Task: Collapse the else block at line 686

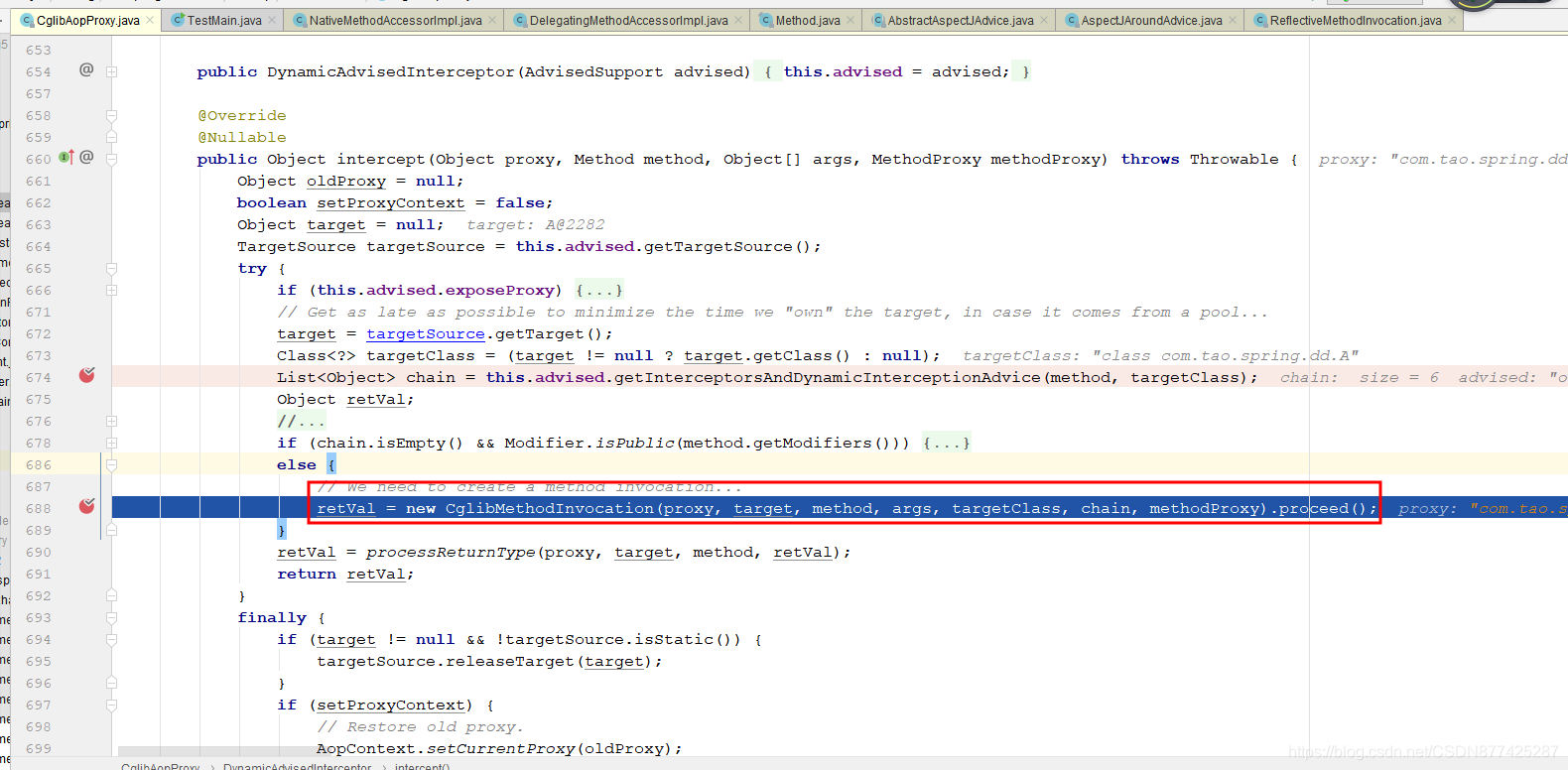Action: point(112,464)
